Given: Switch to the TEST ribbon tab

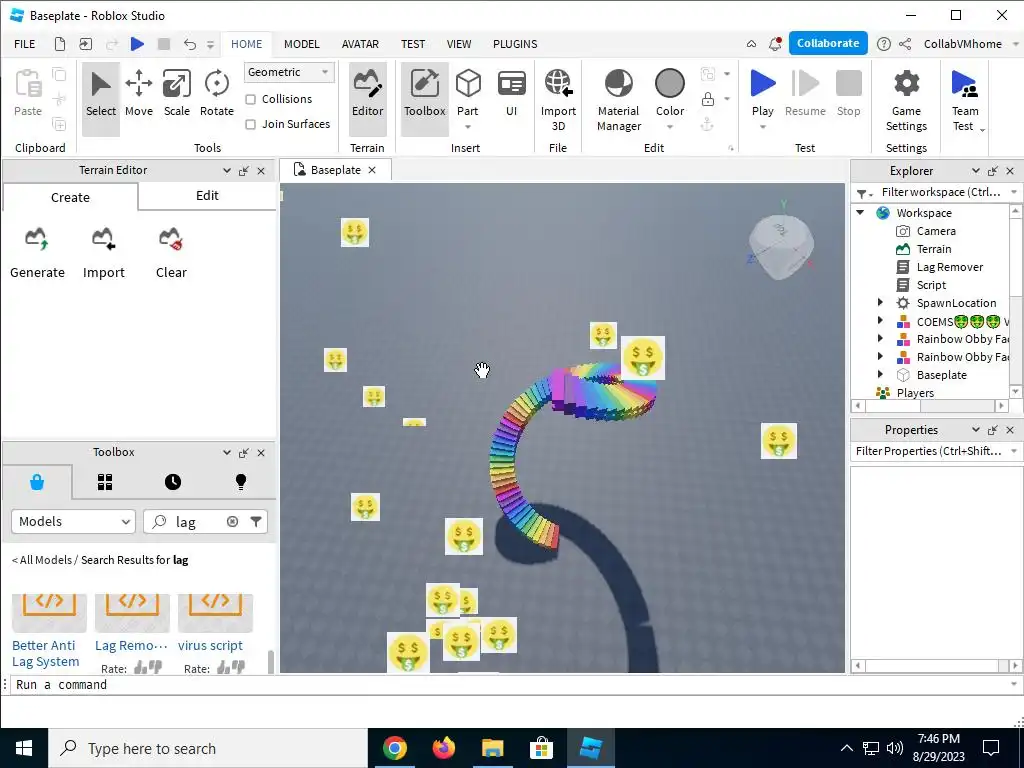Looking at the screenshot, I should tap(413, 44).
